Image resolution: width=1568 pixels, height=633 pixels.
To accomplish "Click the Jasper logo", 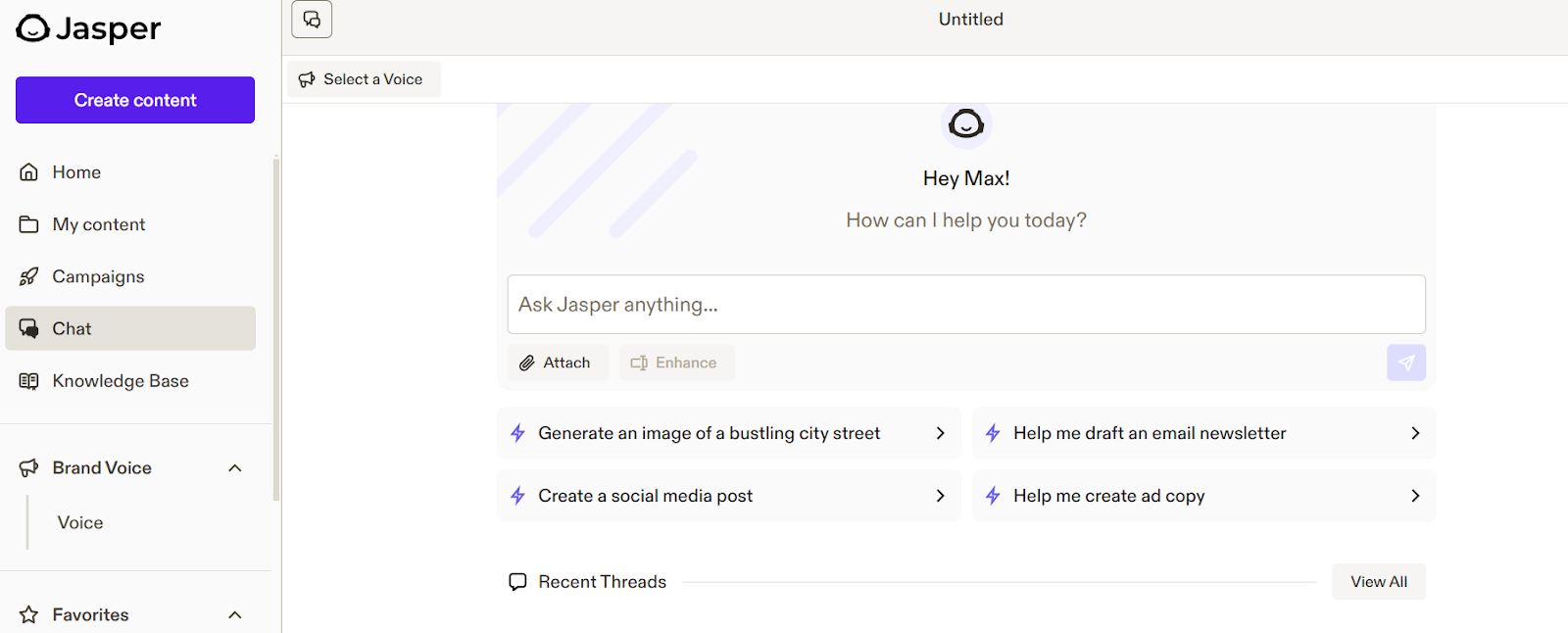I will [88, 29].
